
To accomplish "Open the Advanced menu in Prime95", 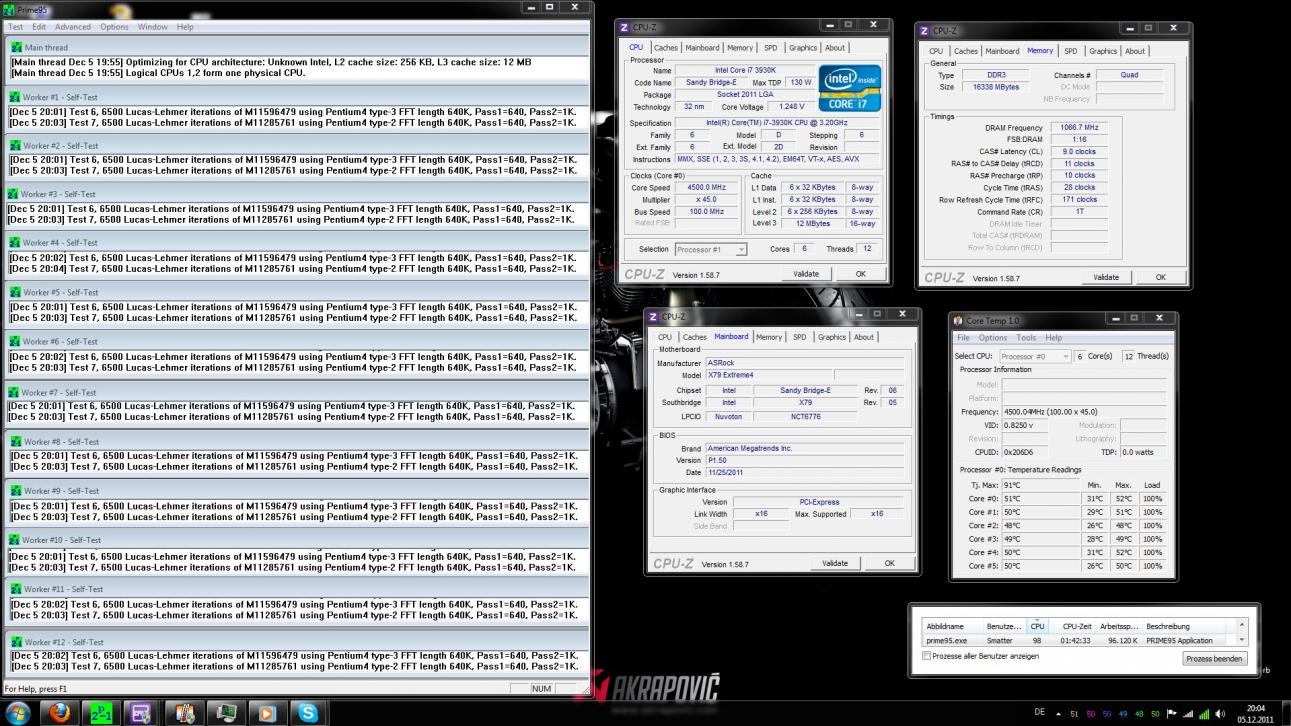I will click(x=73, y=27).
